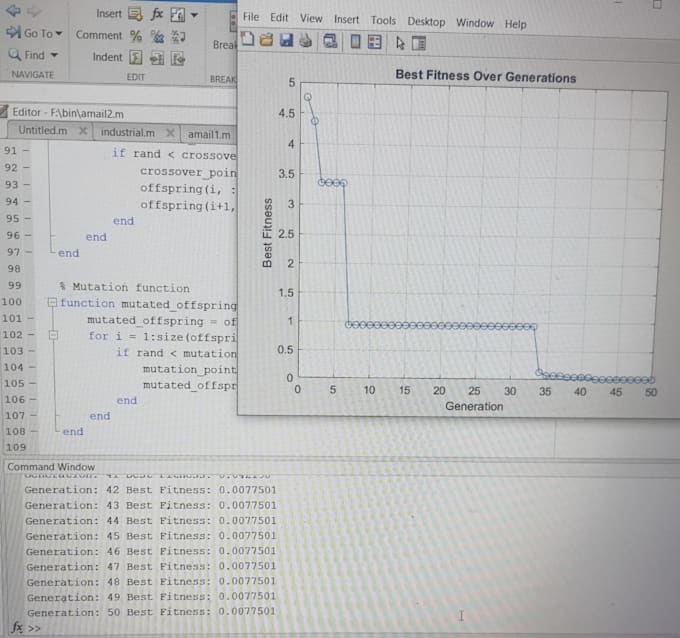The image size is (680, 638).
Task: Click the 'Best Fitness' y-axis label in the plot
Action: 267,233
